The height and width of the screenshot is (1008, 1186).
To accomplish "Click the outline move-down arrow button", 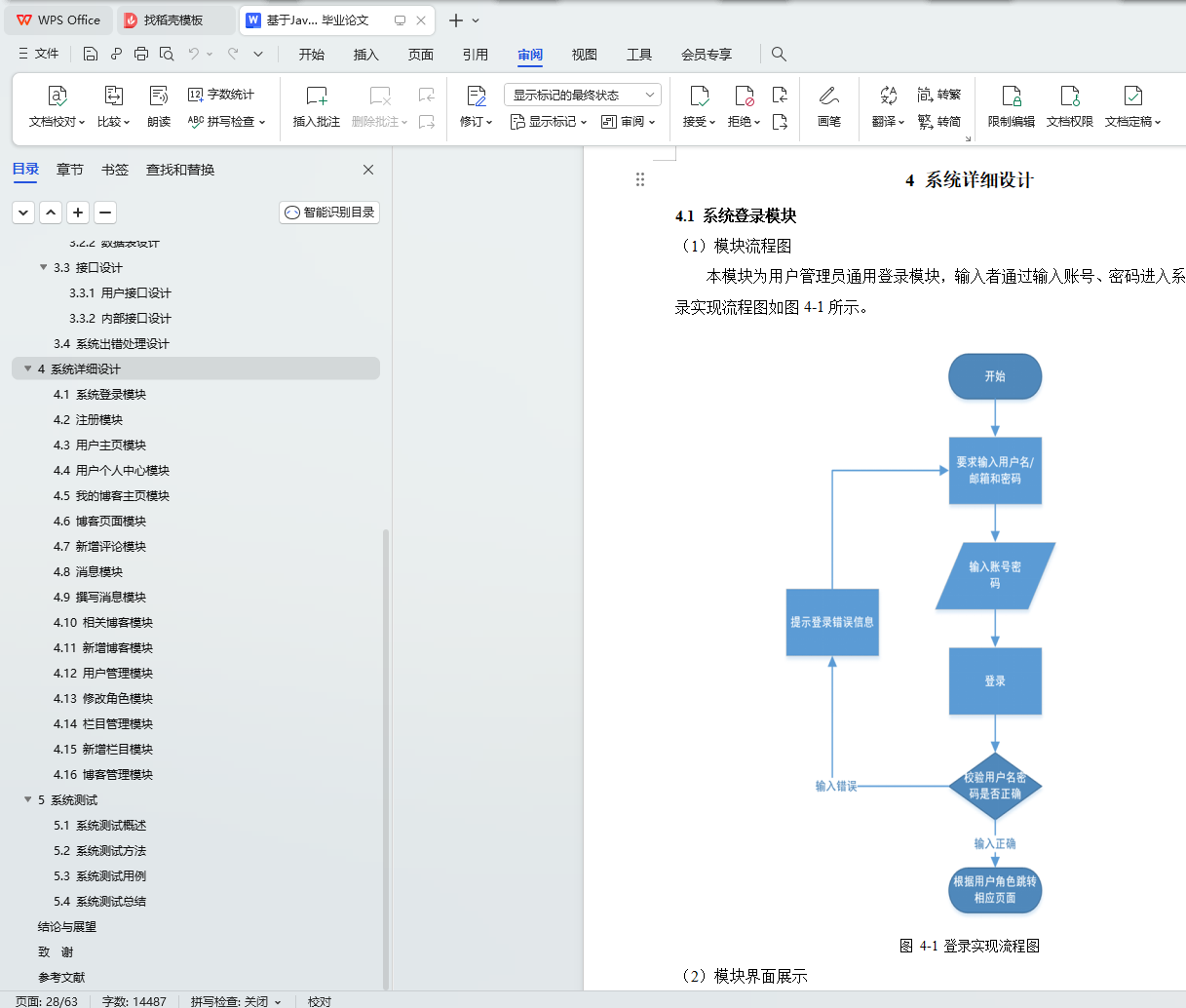I will pos(23,213).
